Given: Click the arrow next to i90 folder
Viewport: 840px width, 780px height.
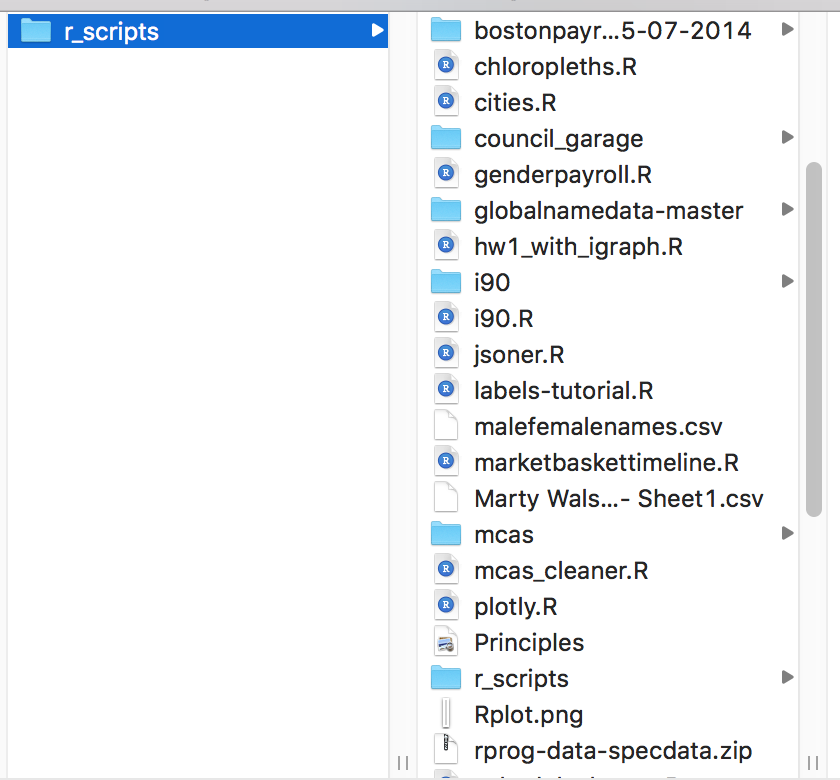Looking at the screenshot, I should pos(787,282).
